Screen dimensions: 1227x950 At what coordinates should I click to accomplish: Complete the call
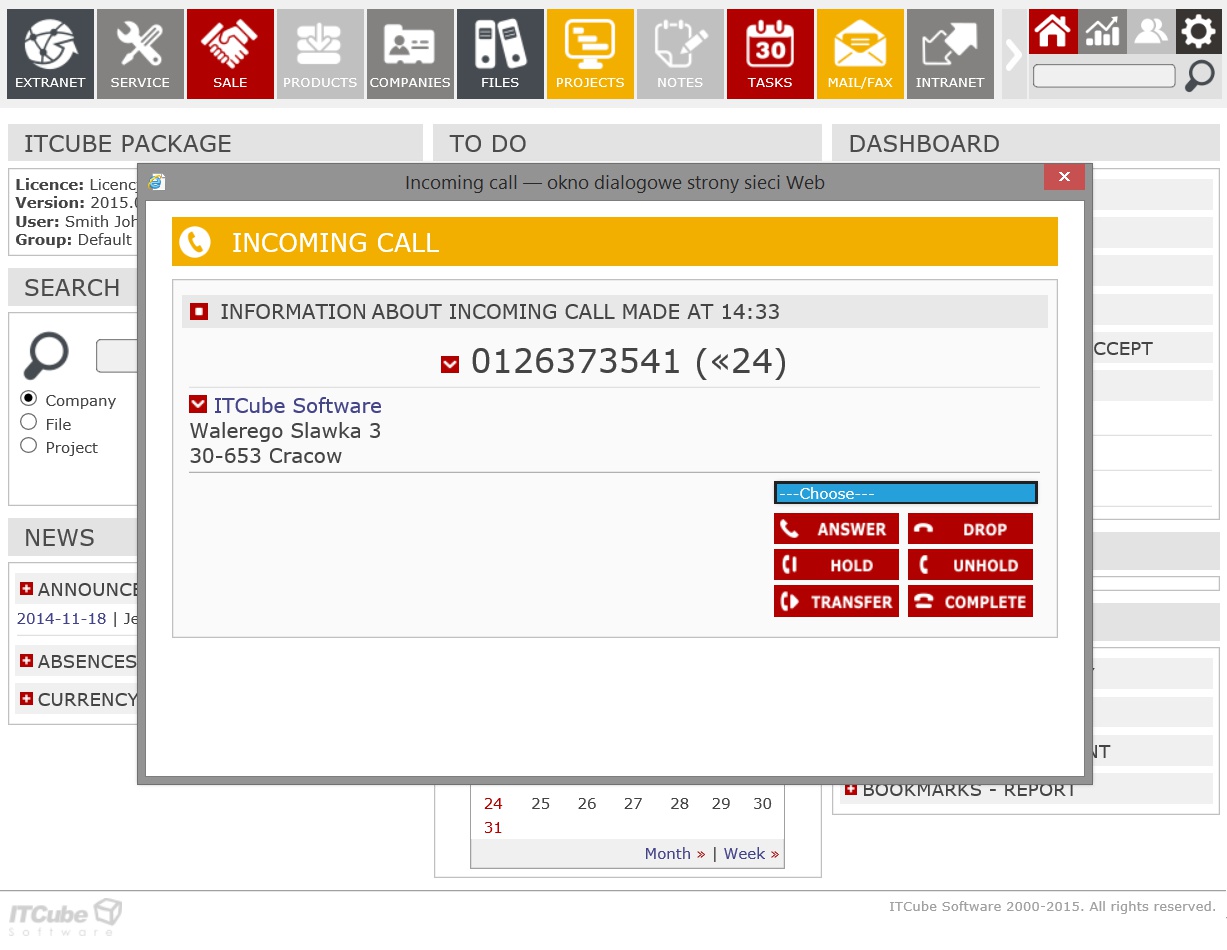coord(970,601)
